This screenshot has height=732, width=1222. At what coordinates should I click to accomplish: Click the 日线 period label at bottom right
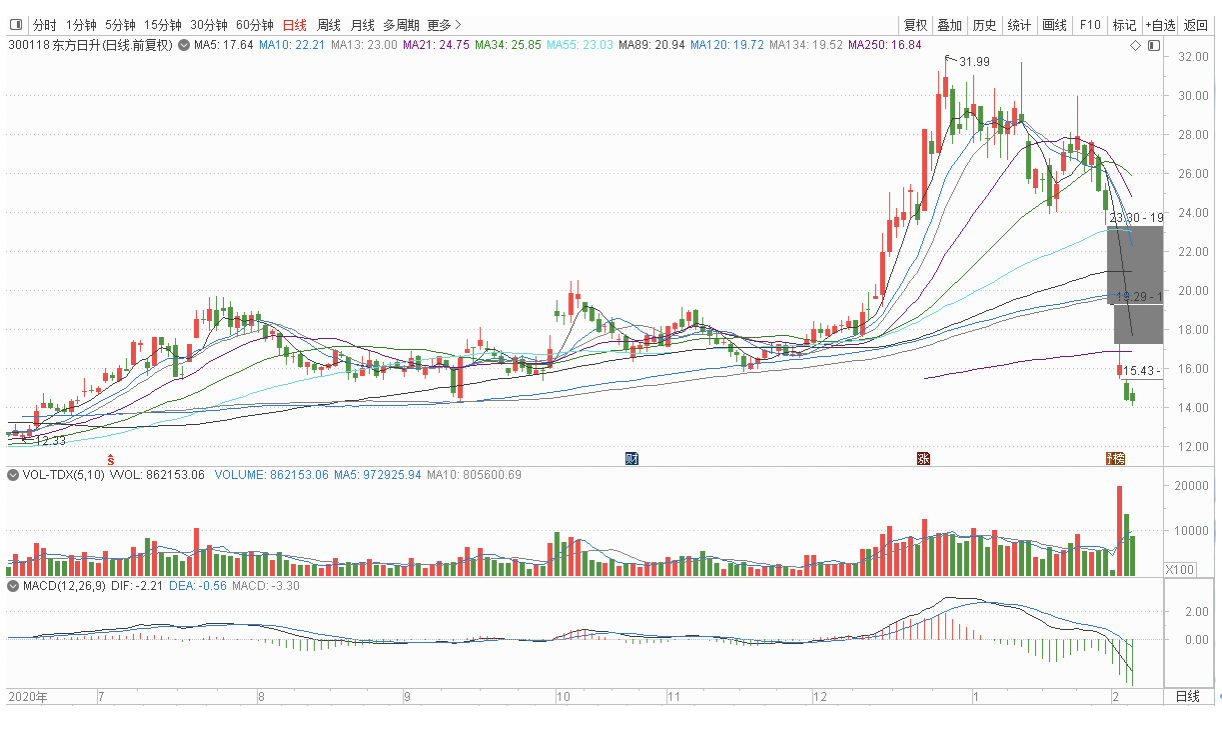[x=1187, y=696]
